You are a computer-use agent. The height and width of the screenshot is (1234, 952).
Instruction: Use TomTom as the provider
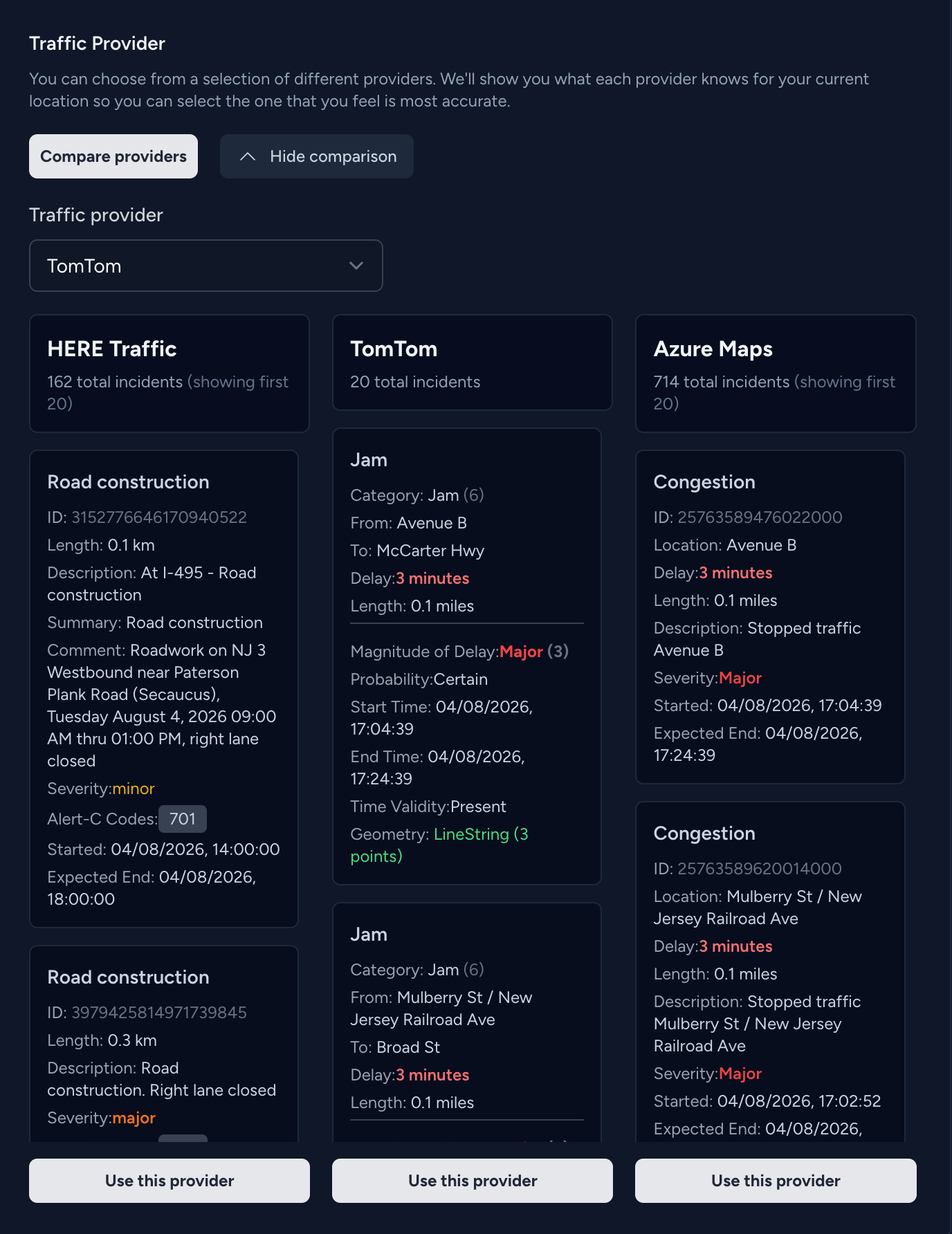pos(473,1181)
